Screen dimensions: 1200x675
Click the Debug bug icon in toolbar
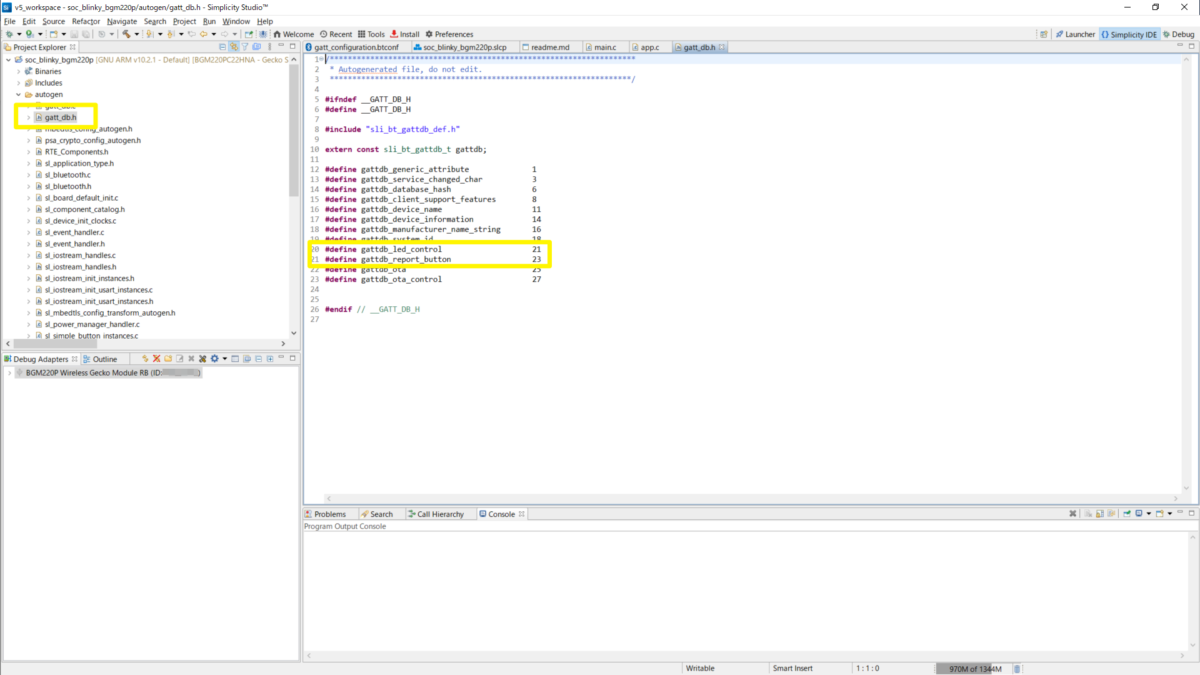tap(9, 34)
